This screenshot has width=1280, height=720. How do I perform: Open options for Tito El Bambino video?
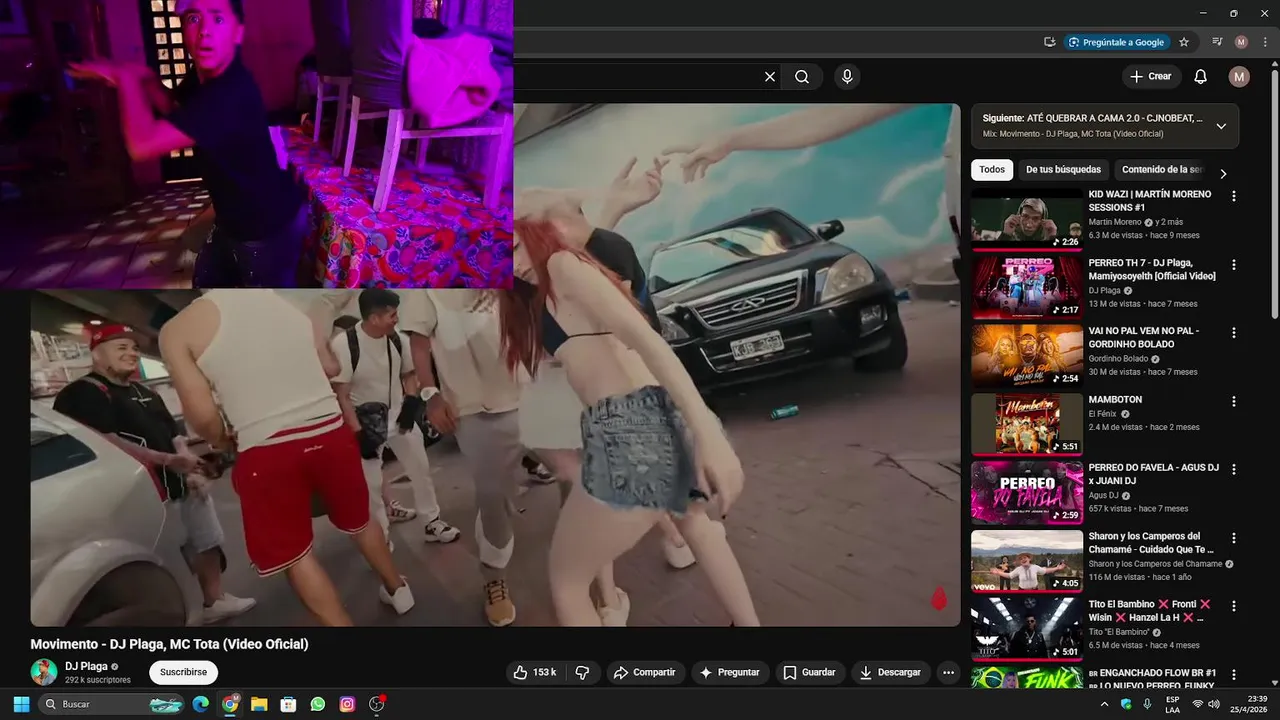[1233, 606]
